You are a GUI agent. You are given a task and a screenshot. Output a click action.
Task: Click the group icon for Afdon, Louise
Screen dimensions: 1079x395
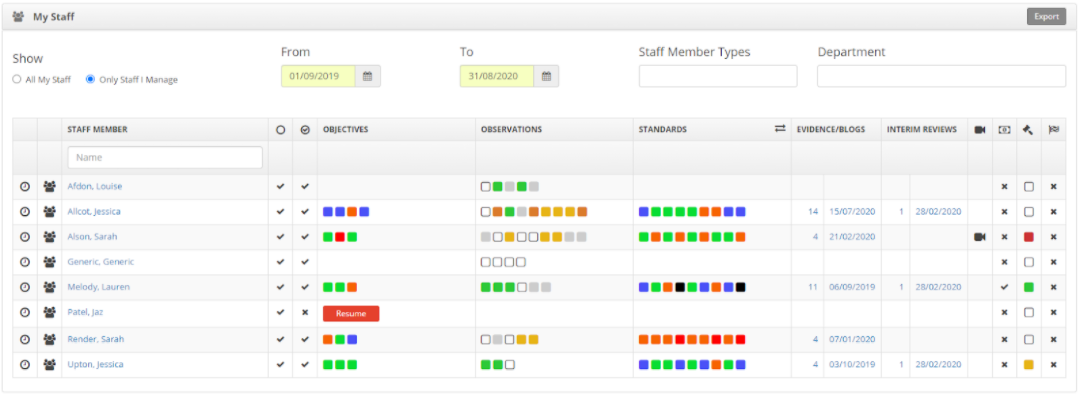49,186
